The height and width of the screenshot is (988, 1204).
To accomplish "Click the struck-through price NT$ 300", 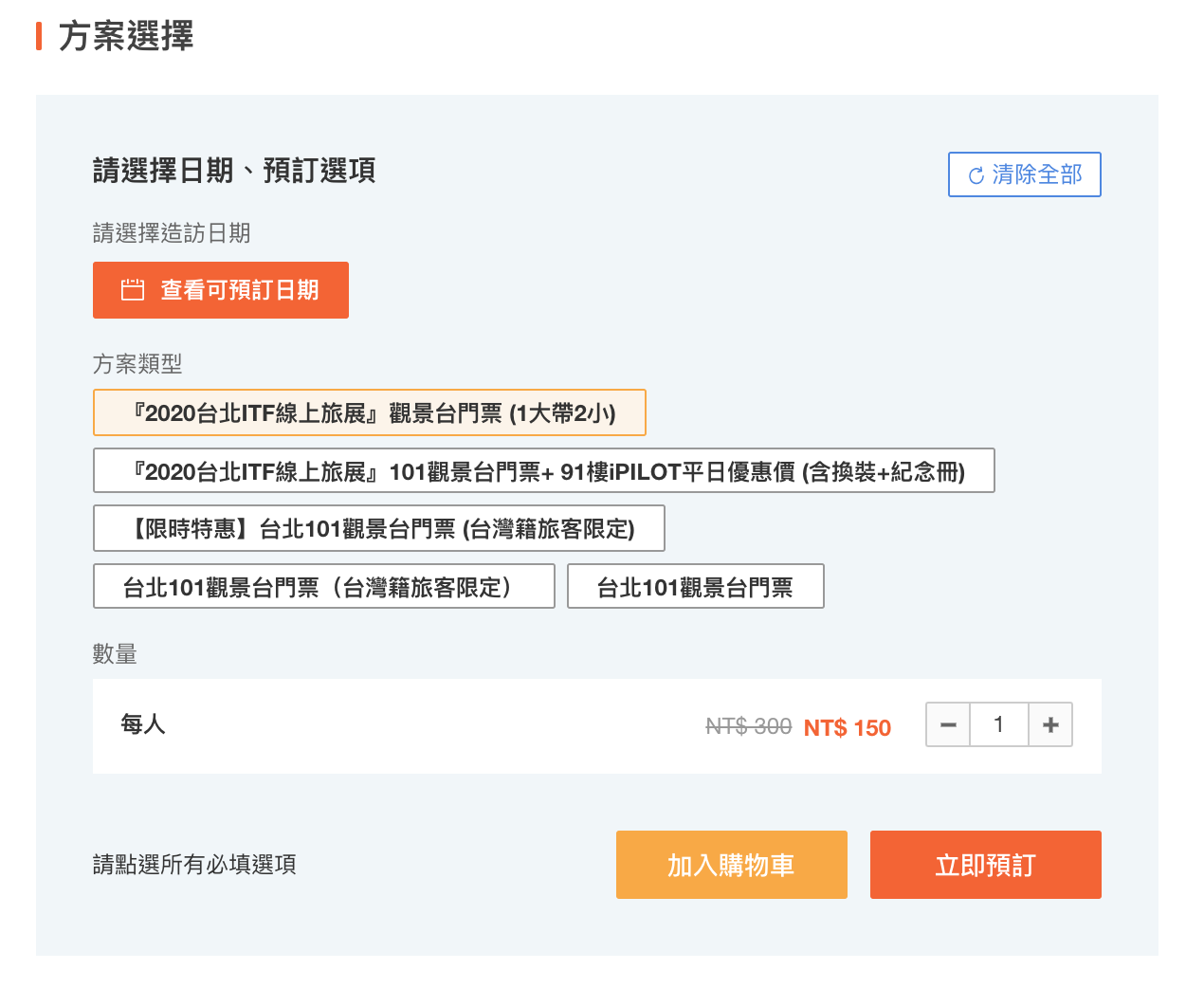I will coord(749,726).
